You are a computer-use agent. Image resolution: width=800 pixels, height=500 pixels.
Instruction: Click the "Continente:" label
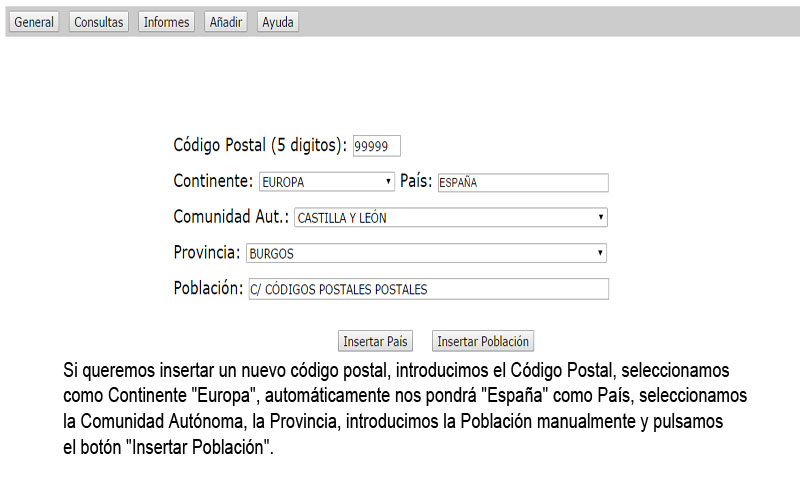213,181
